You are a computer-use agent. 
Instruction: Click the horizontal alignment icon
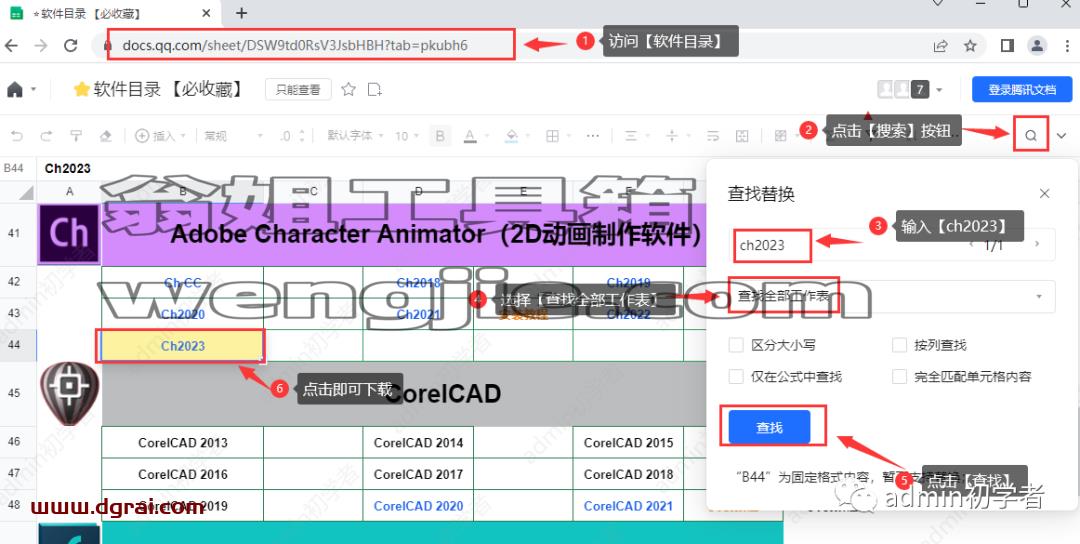coord(630,136)
